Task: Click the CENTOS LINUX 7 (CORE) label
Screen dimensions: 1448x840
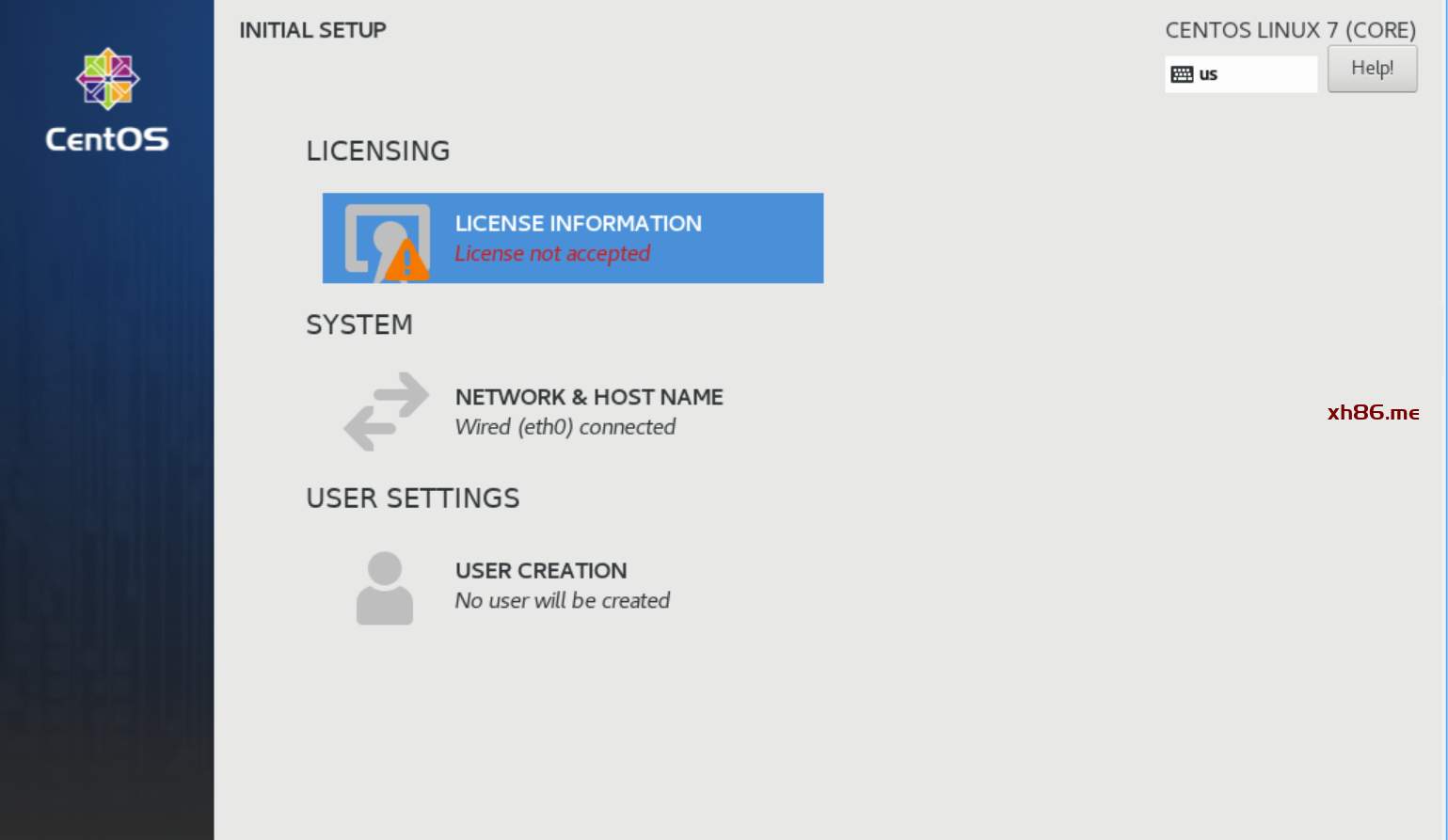Action: coord(1290,30)
